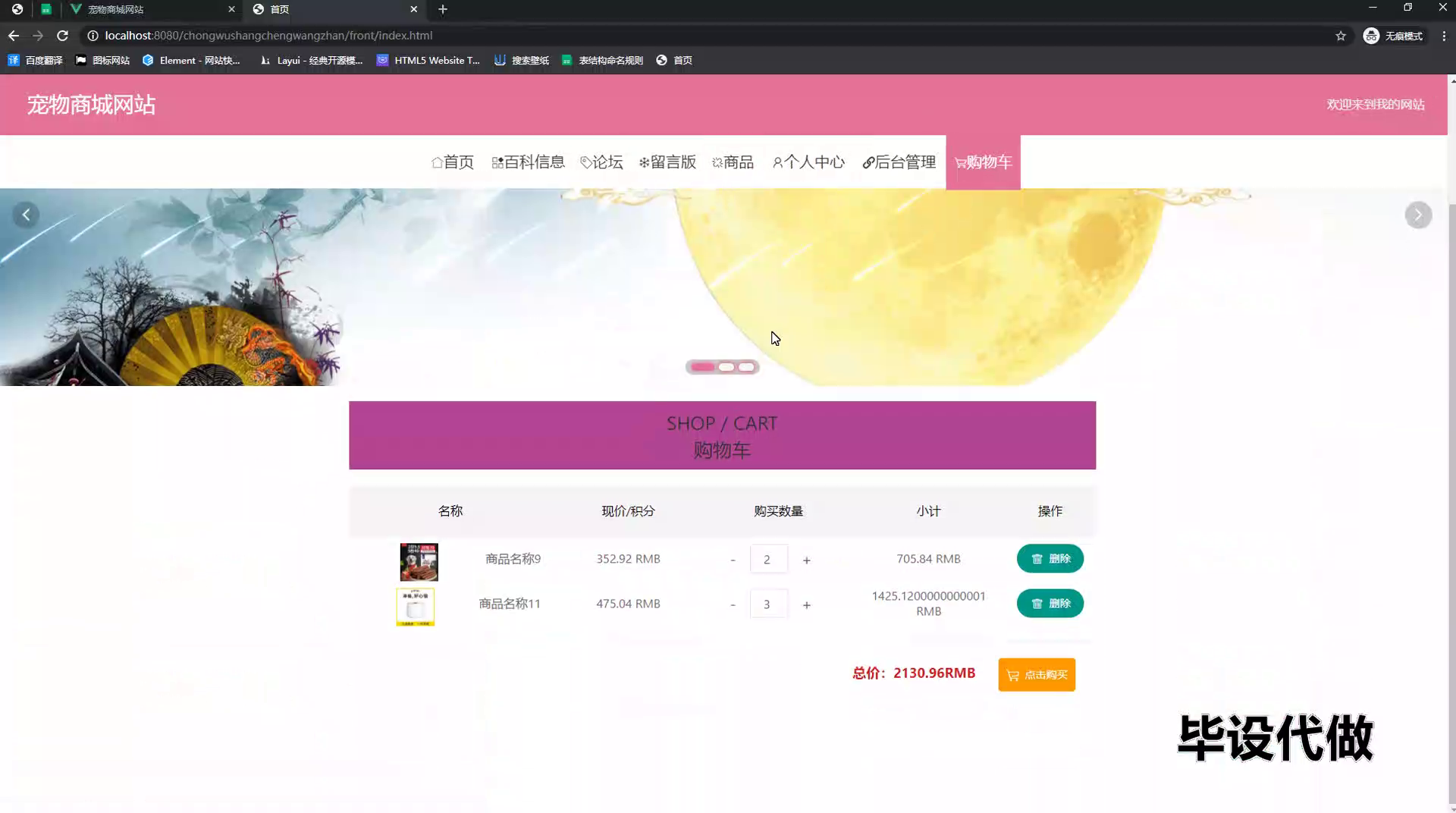Click the address bar URL
Viewport: 1456px width, 813px height.
point(268,36)
